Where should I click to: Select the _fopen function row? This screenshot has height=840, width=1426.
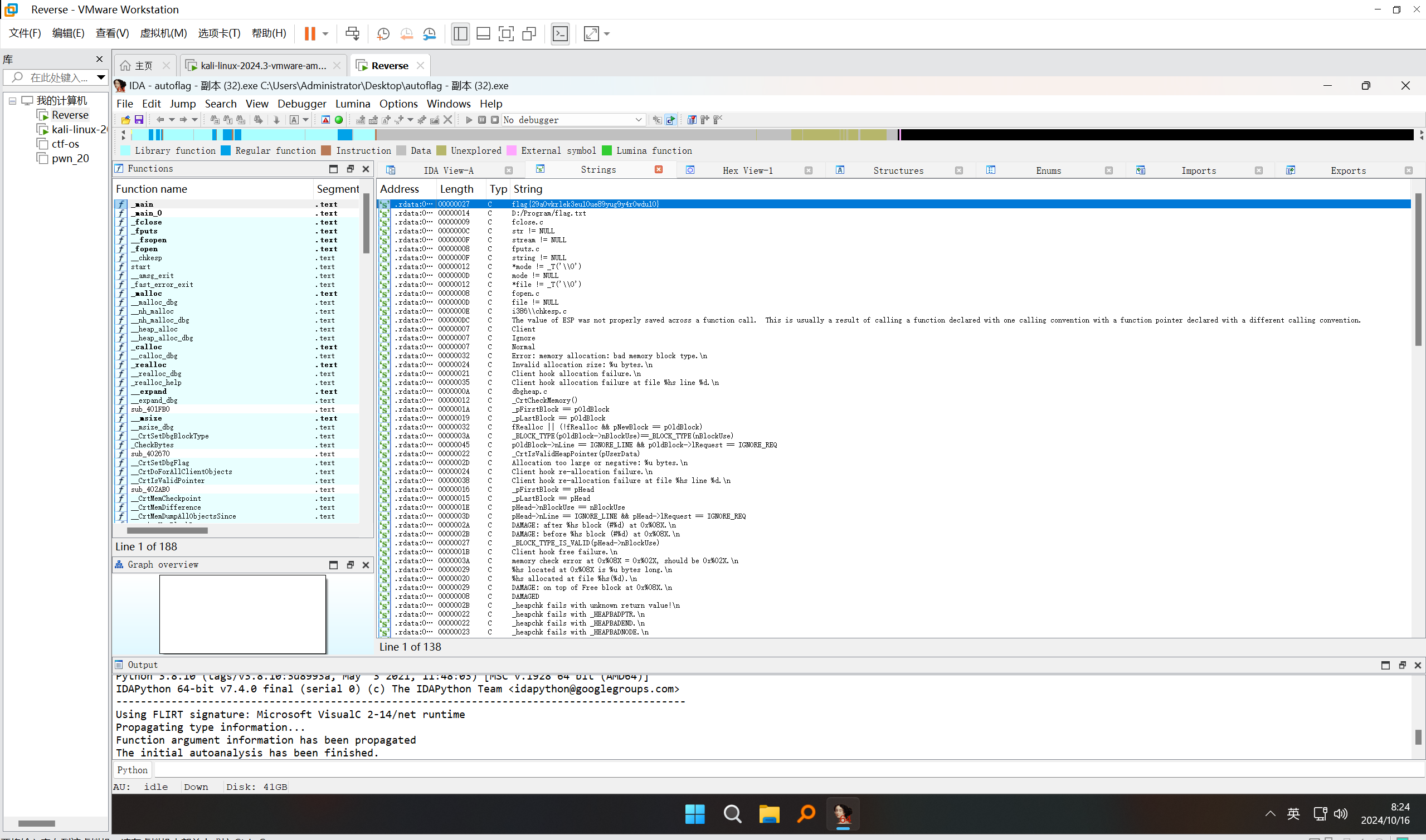tap(237, 248)
